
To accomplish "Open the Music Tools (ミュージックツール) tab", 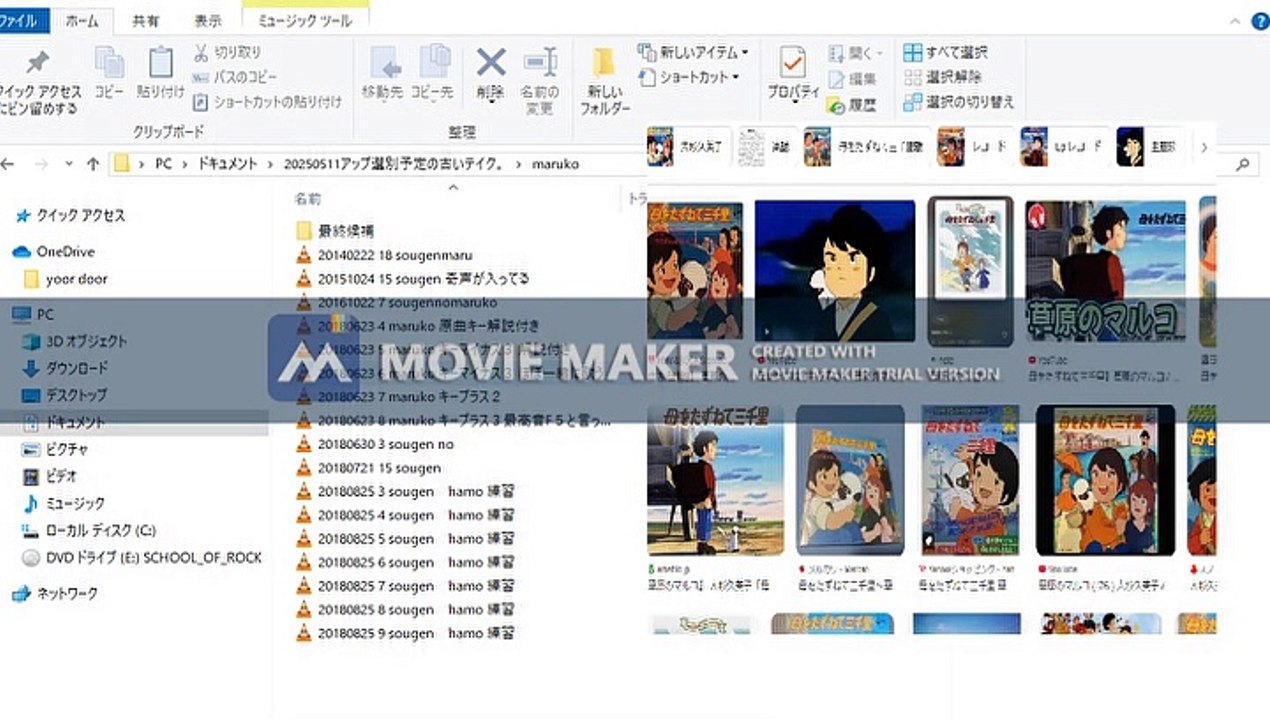I will (305, 20).
